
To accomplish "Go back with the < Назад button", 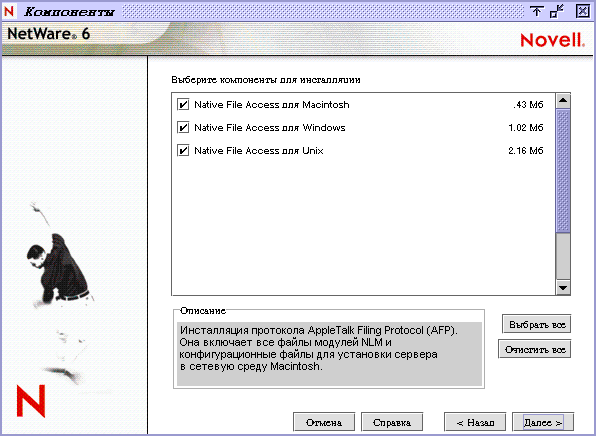I will click(x=475, y=422).
